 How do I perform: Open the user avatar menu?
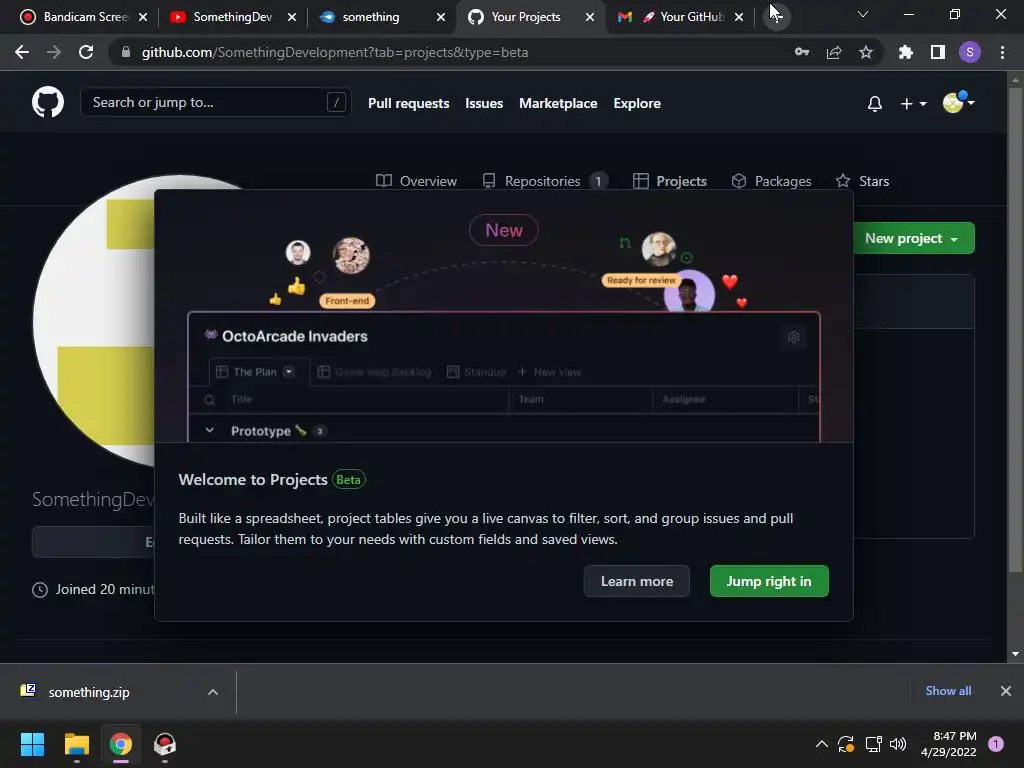tap(958, 103)
